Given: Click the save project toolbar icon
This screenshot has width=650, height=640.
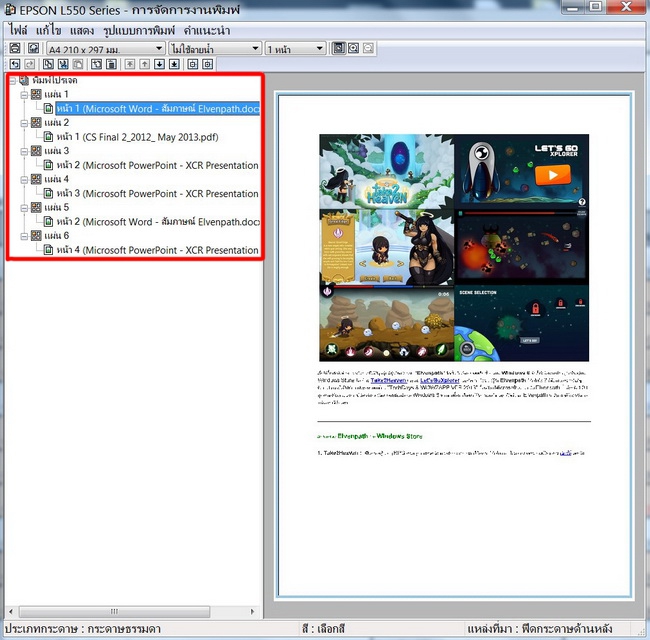Looking at the screenshot, I should click(33, 48).
